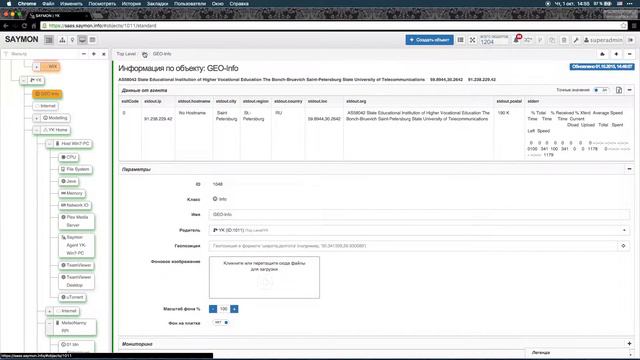Clear the tree filter with the x button
The height and width of the screenshot is (360, 640).
[104, 54]
